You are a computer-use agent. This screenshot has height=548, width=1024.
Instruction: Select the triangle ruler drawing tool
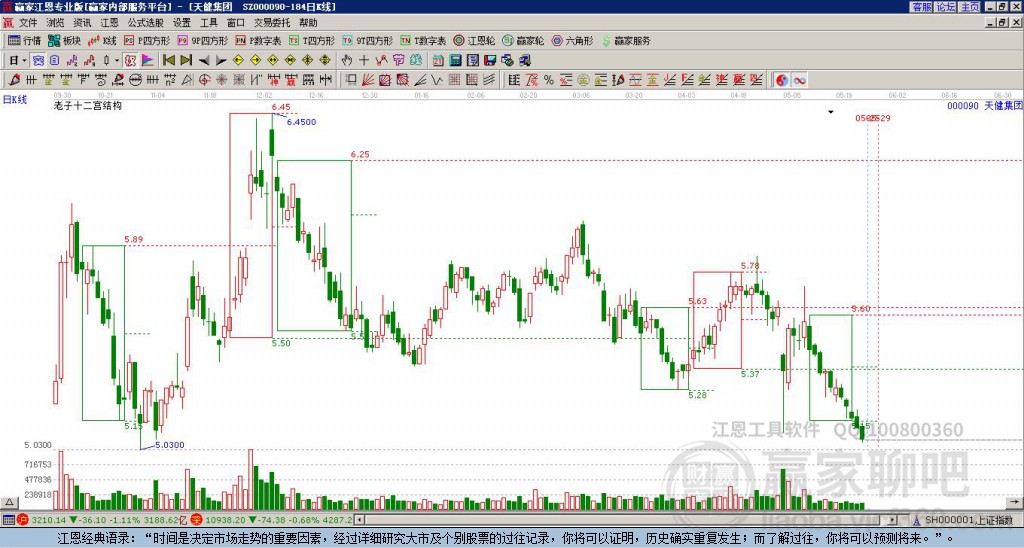coord(187,80)
